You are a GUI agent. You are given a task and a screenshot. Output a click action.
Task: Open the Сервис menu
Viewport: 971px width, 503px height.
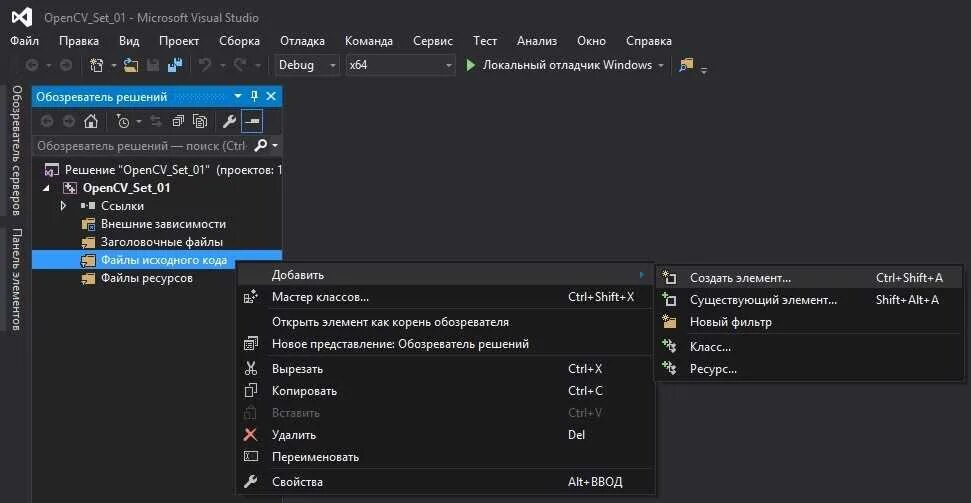pos(433,41)
